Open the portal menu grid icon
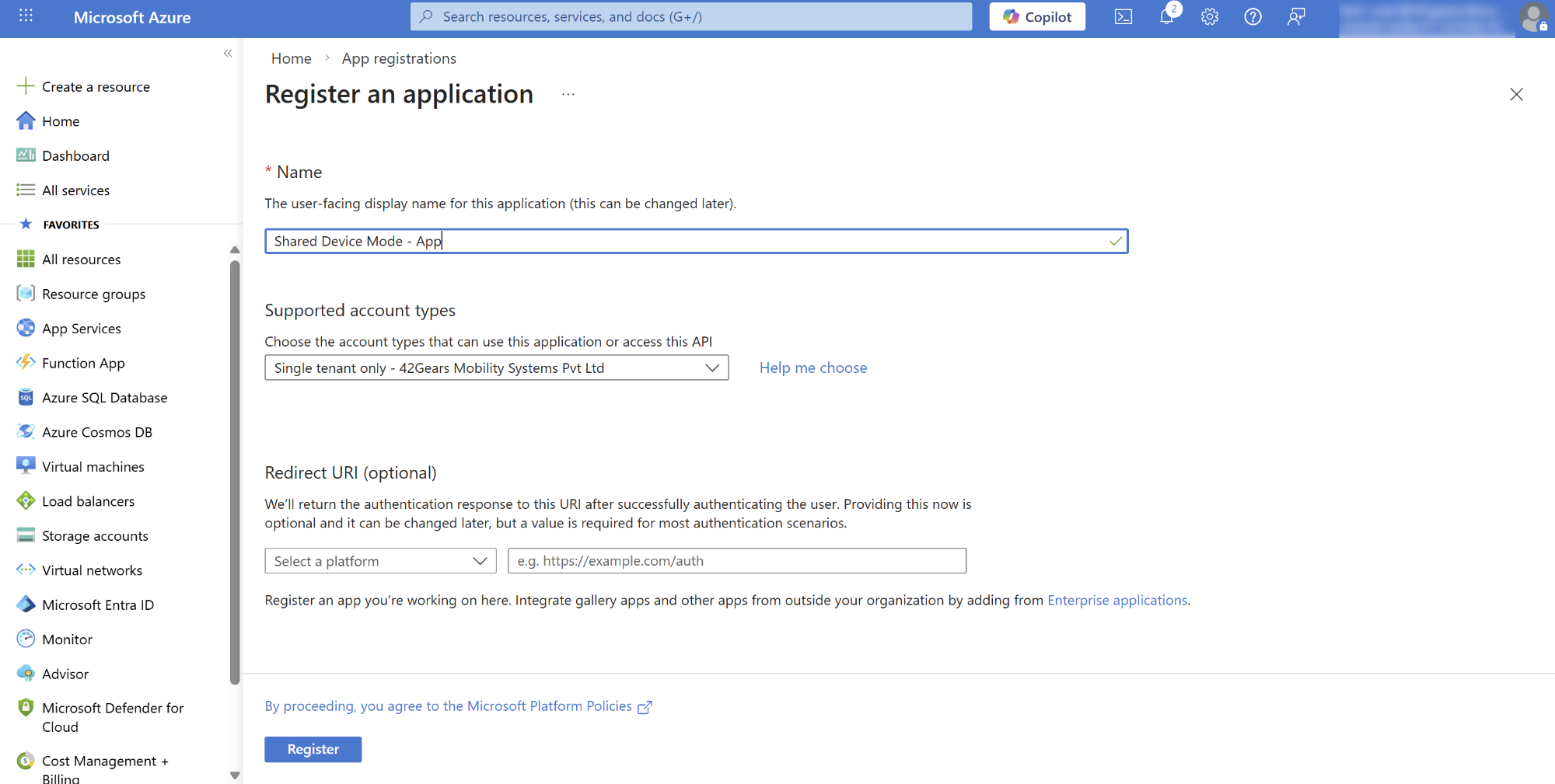Image resolution: width=1555 pixels, height=784 pixels. [26, 16]
